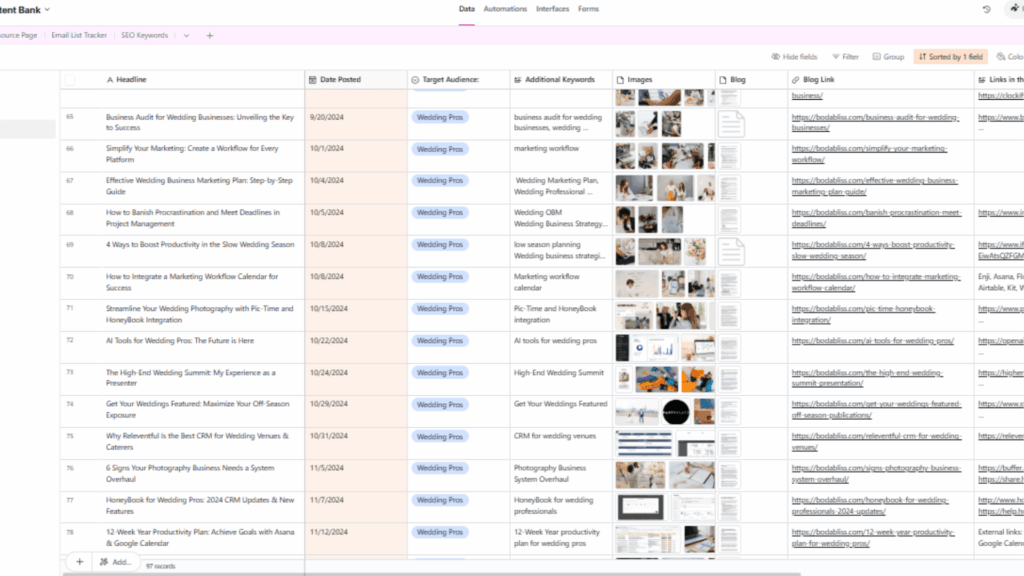
Task: Expand the hidden tables list chevron
Action: pos(186,35)
